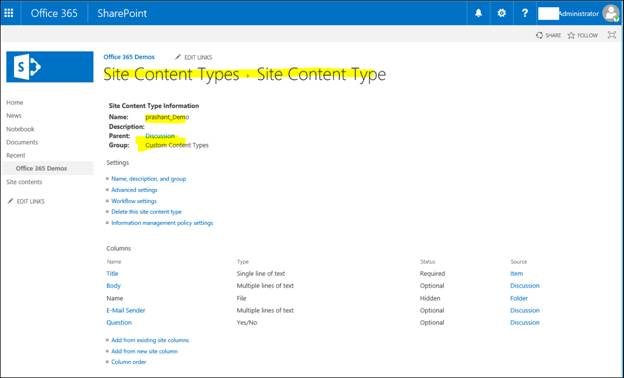The width and height of the screenshot is (624, 378).
Task: Open News in left navigation
Action: [x=14, y=115]
